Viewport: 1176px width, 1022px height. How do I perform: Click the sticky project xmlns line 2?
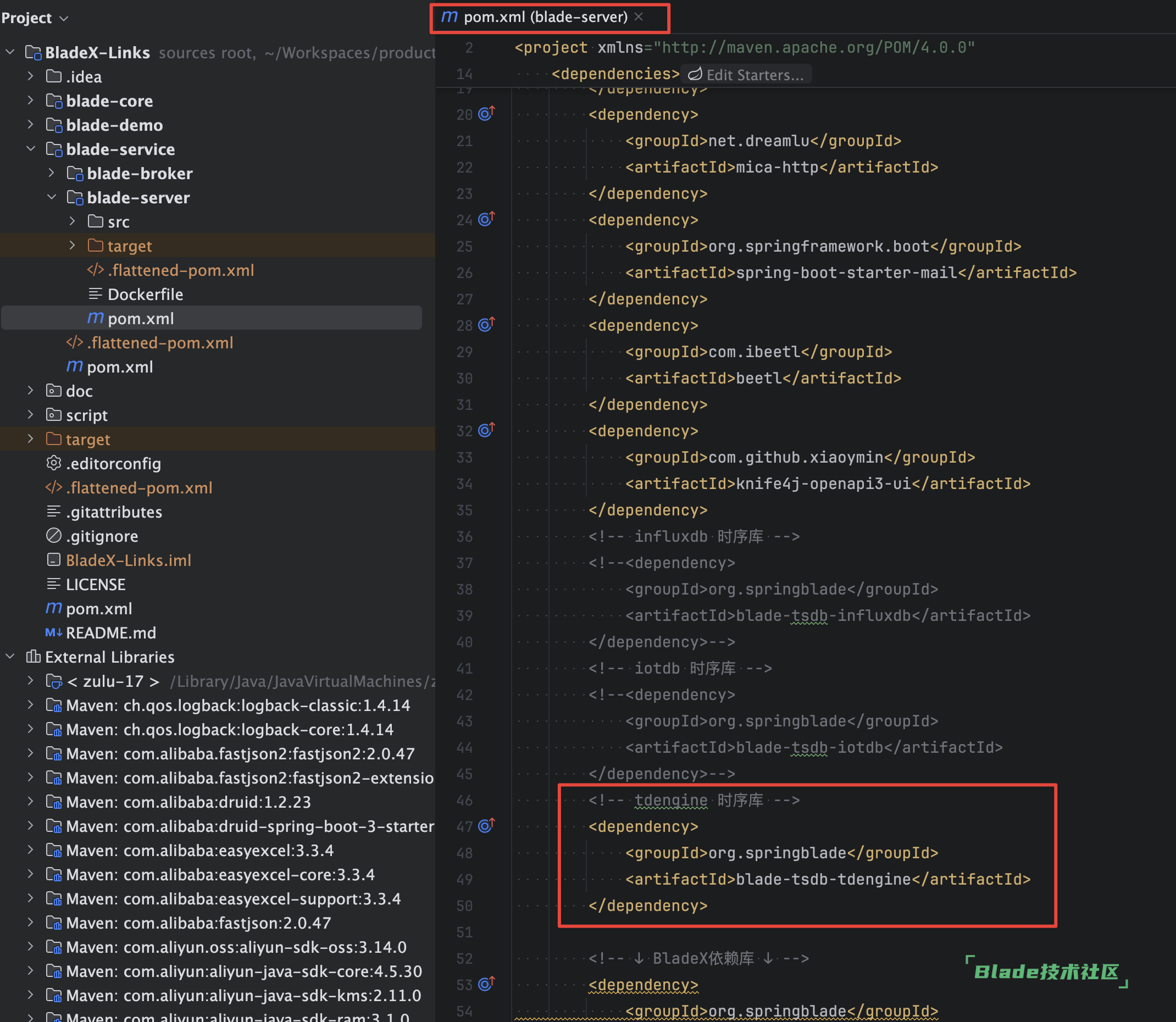click(x=744, y=47)
